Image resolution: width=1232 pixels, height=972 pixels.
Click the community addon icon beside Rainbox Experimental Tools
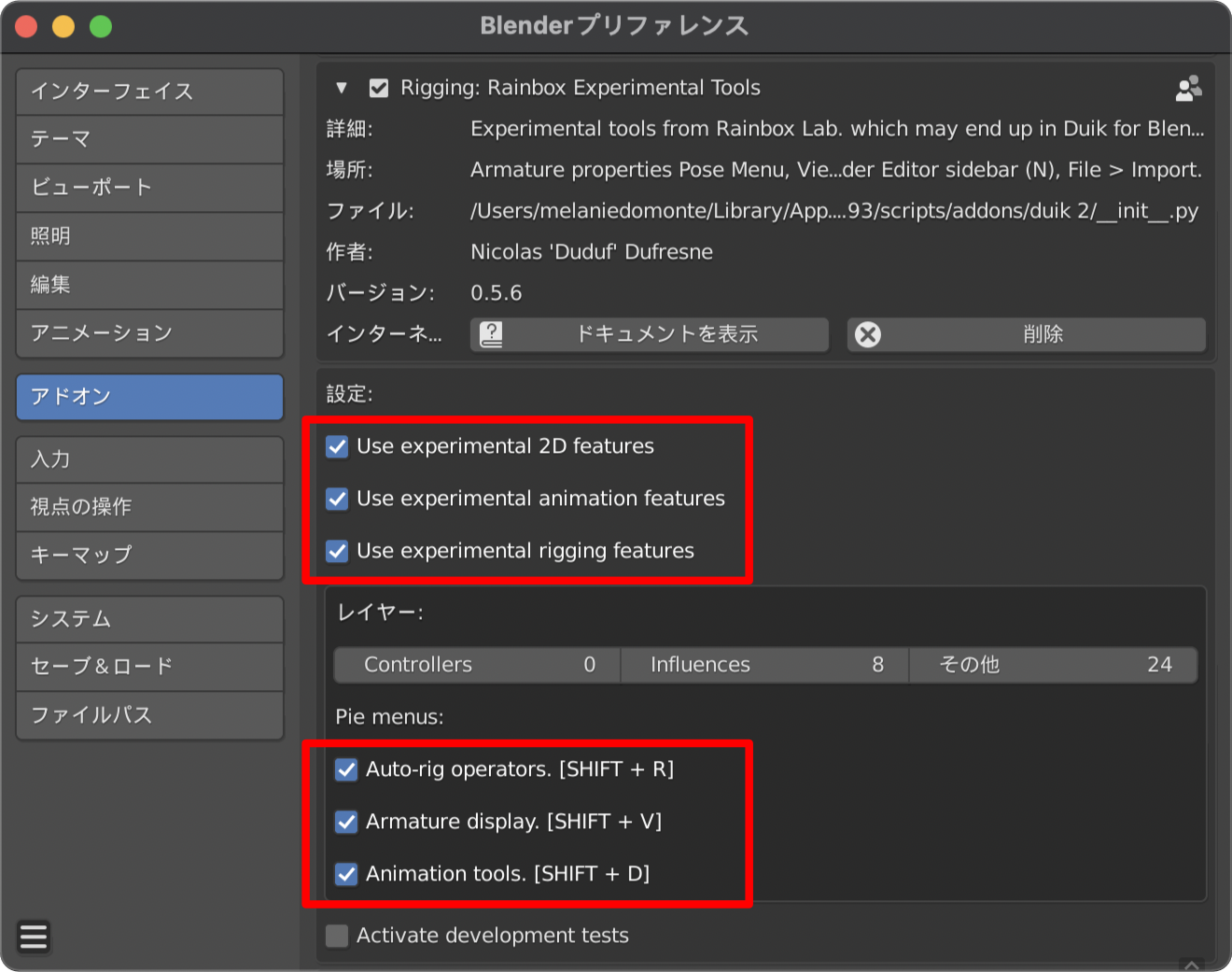point(1188,88)
